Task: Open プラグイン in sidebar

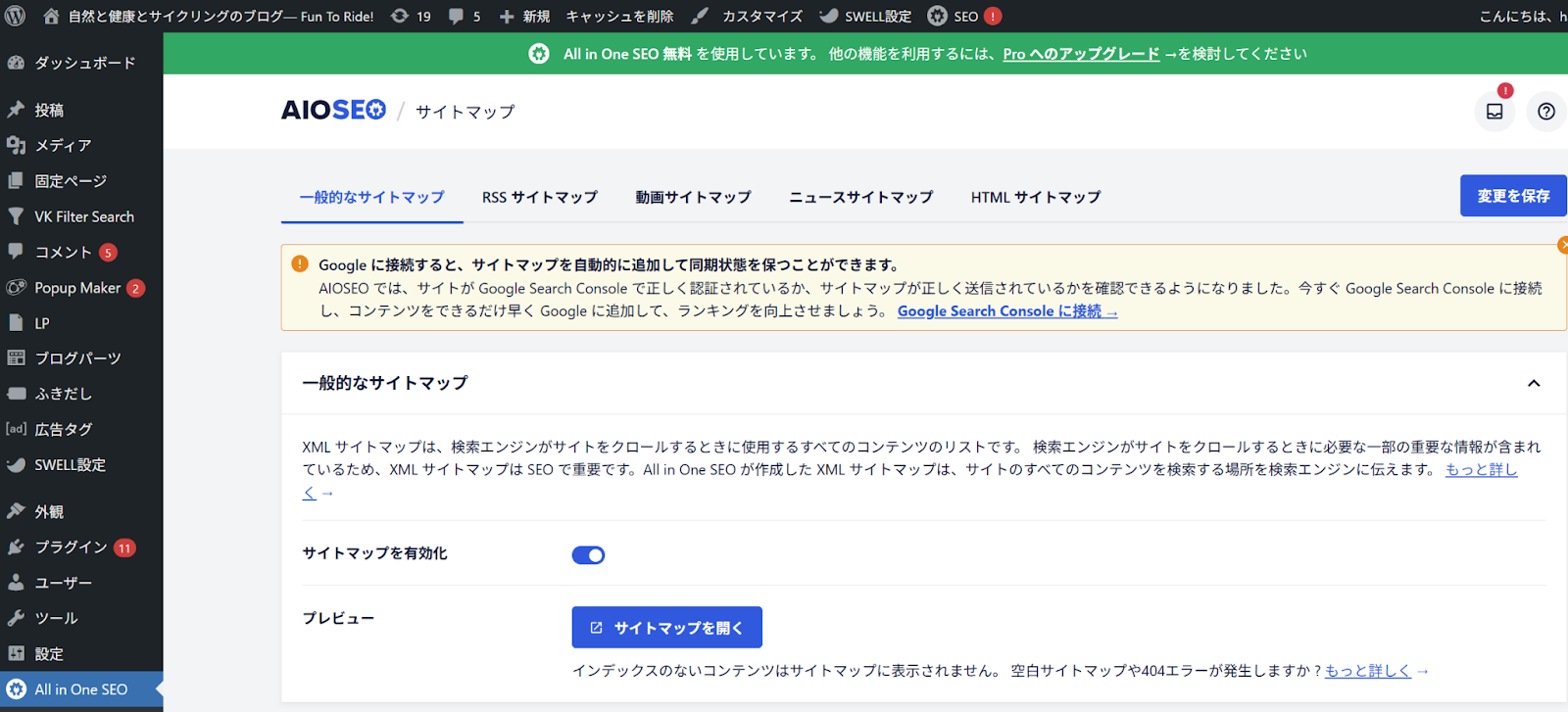Action: [81, 547]
